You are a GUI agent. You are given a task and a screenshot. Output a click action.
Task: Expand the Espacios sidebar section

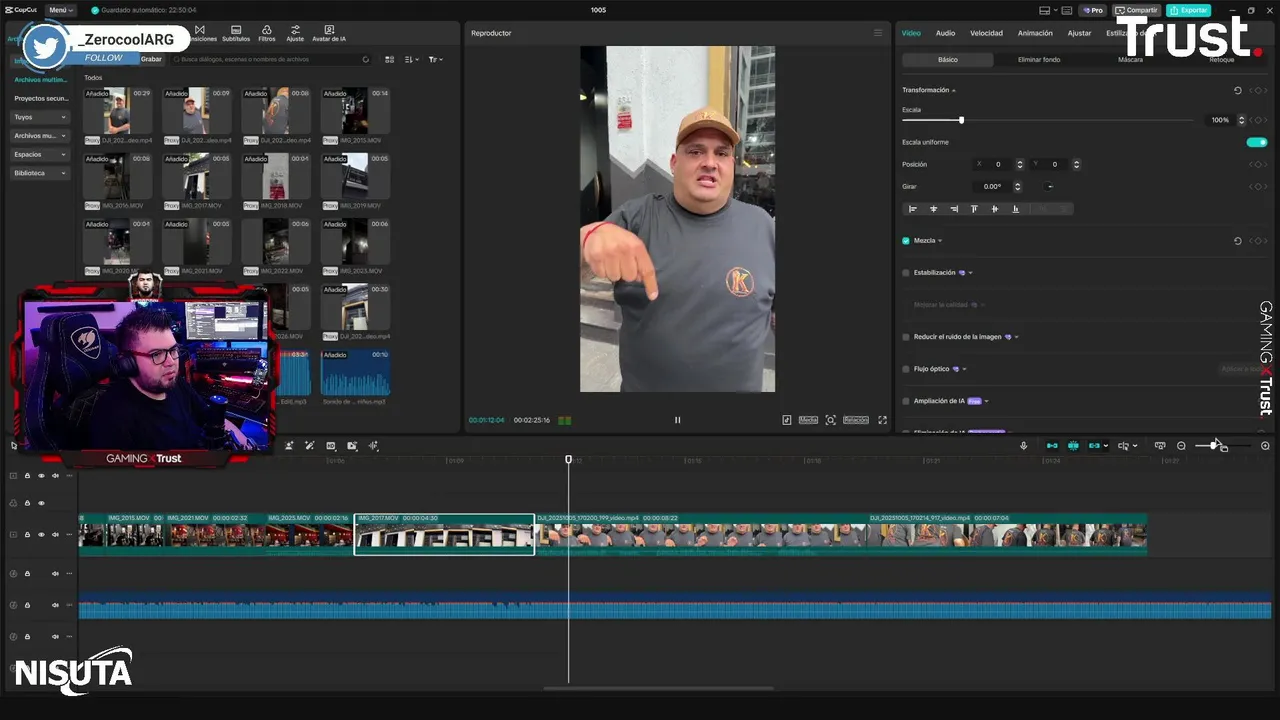40,155
